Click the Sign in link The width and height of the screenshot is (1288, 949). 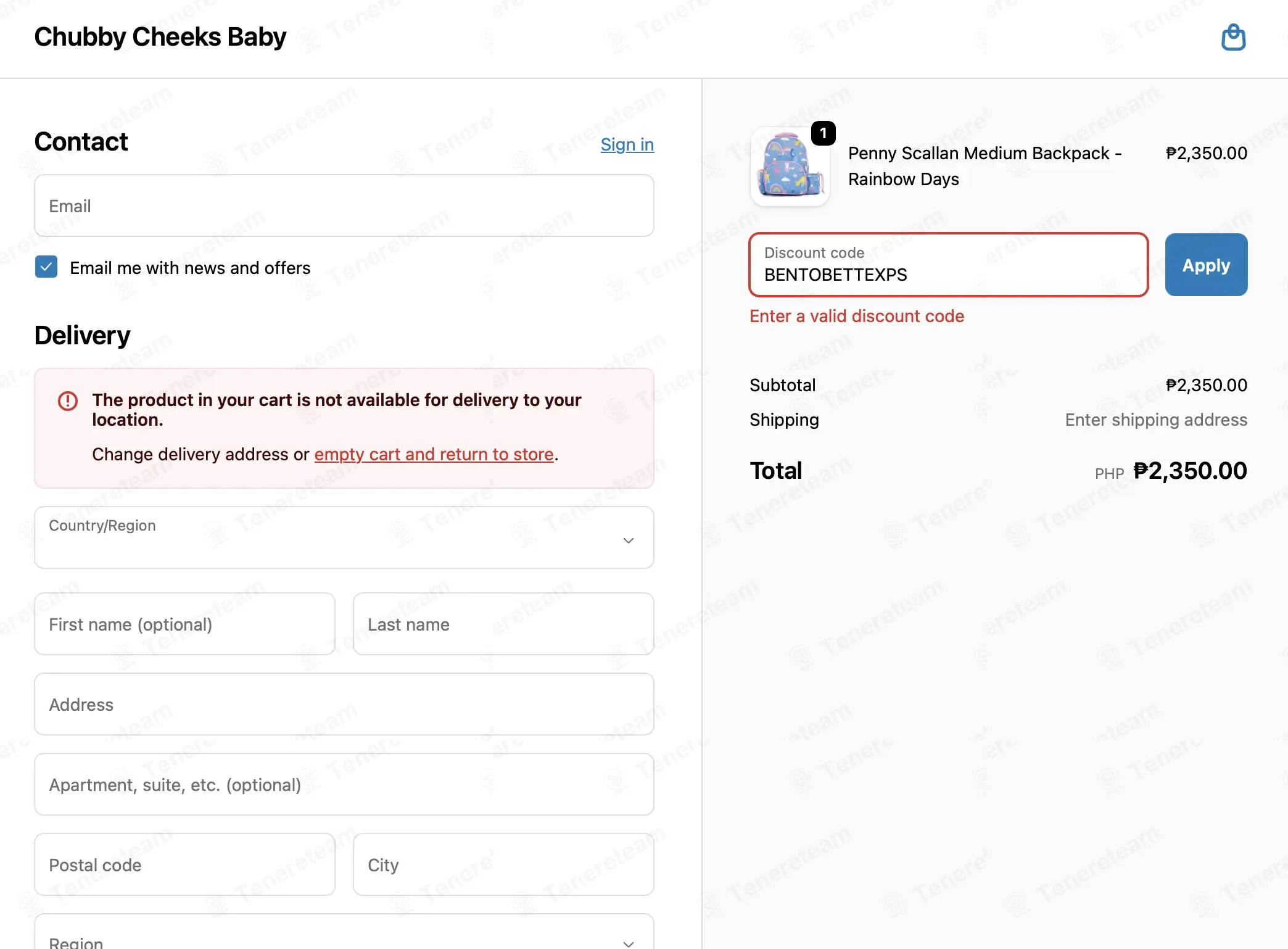pos(627,144)
